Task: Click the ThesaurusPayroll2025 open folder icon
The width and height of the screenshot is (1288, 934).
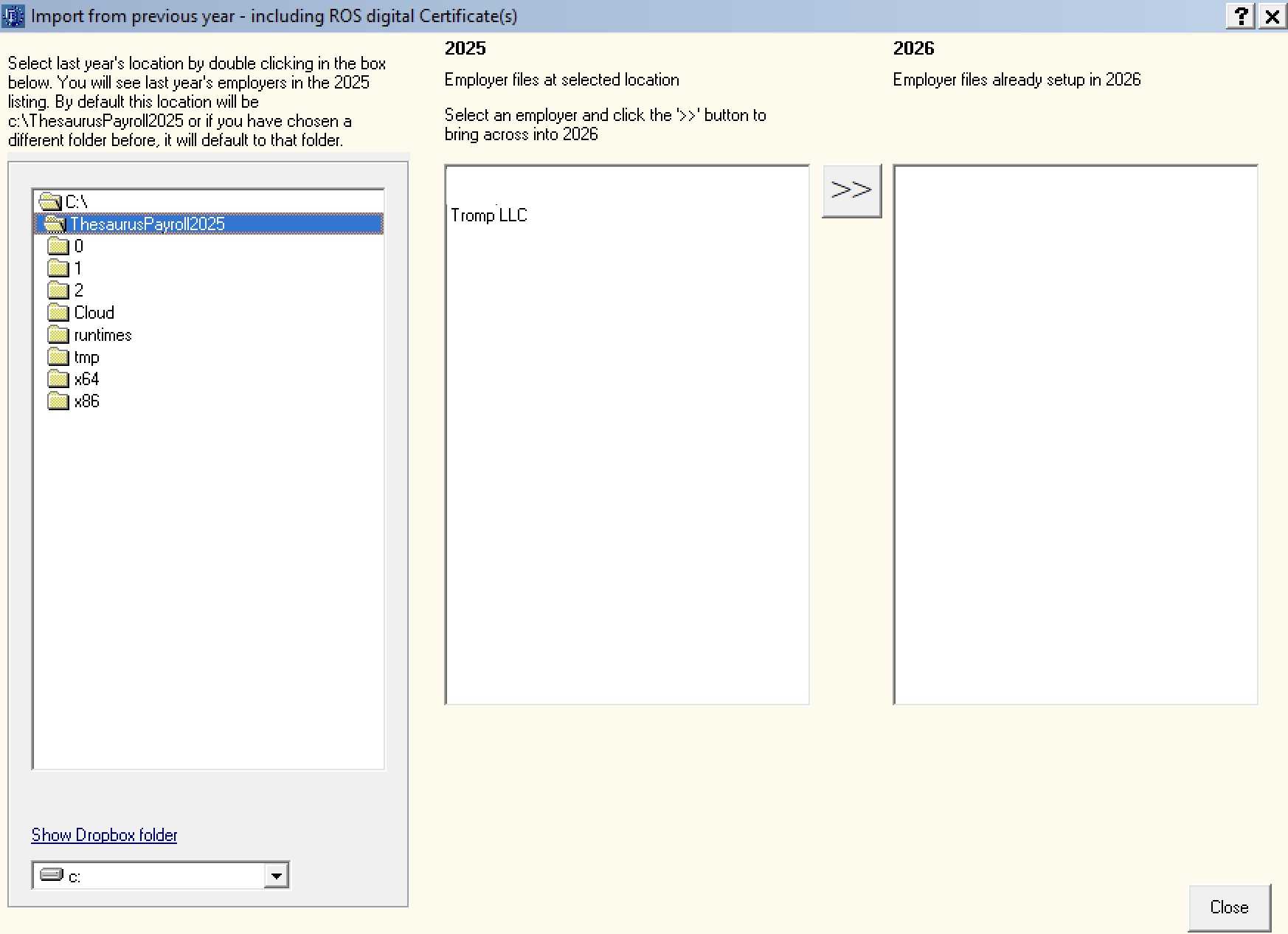Action: point(55,224)
